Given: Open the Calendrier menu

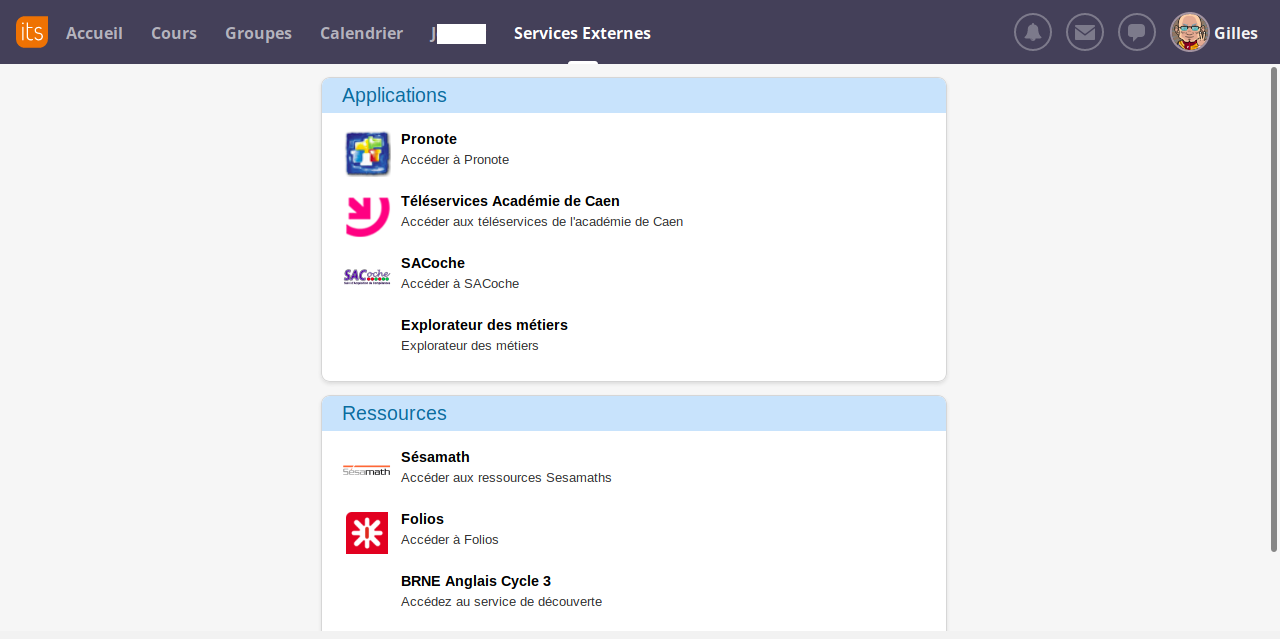Looking at the screenshot, I should coord(361,33).
